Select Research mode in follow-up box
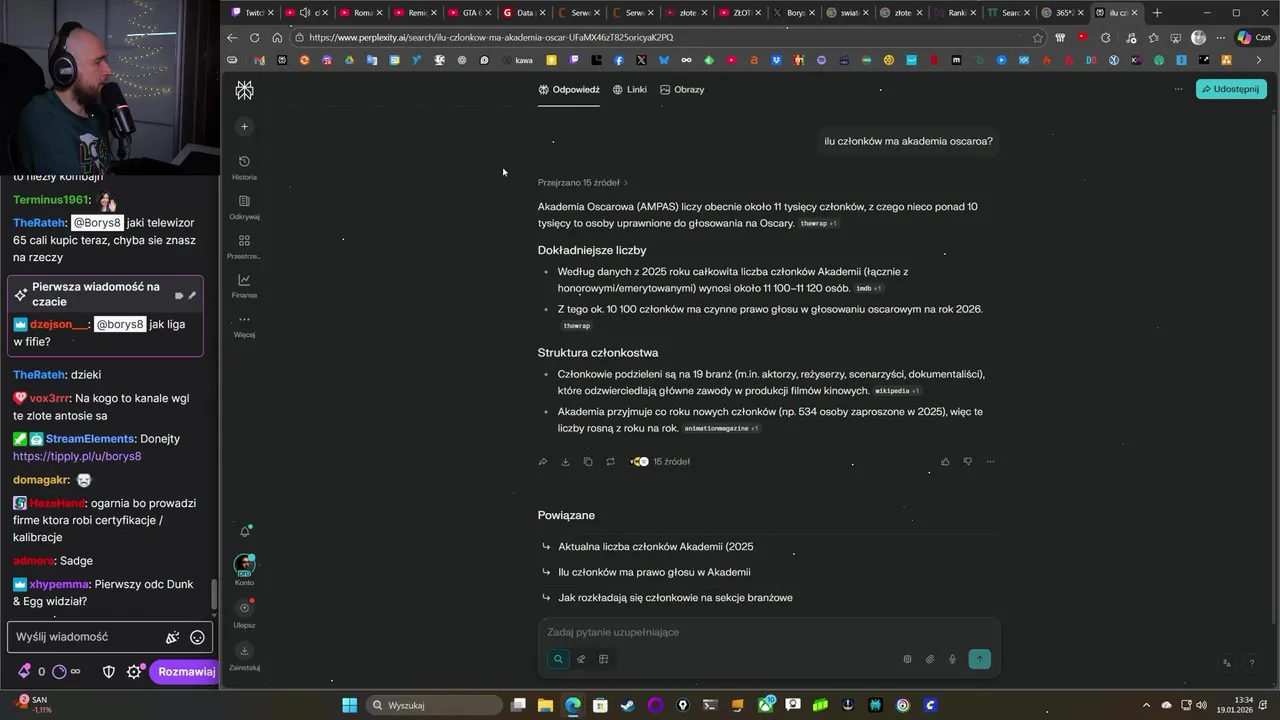The image size is (1280, 720). click(581, 659)
